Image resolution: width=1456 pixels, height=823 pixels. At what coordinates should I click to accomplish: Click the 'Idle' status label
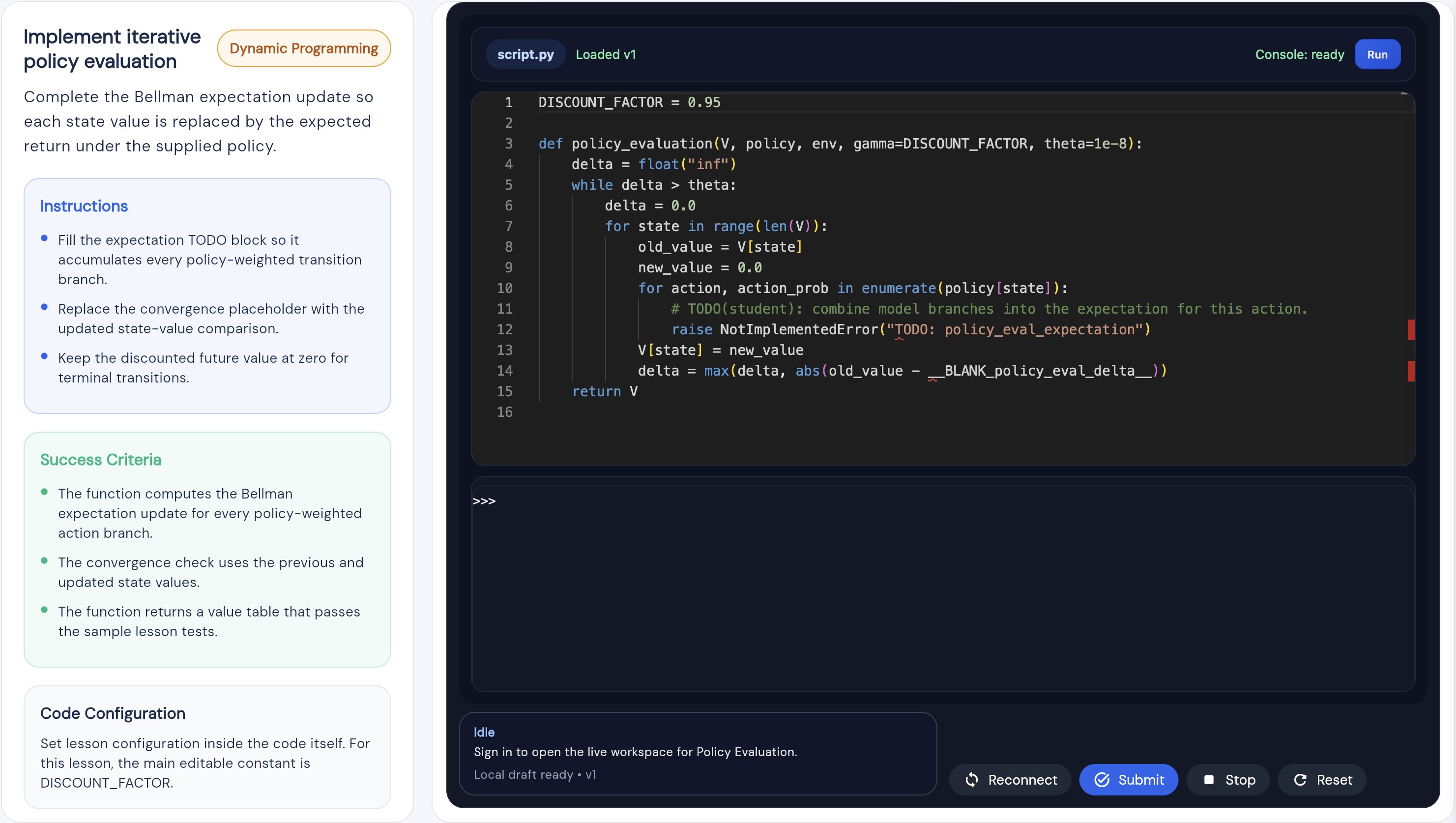[x=484, y=732]
